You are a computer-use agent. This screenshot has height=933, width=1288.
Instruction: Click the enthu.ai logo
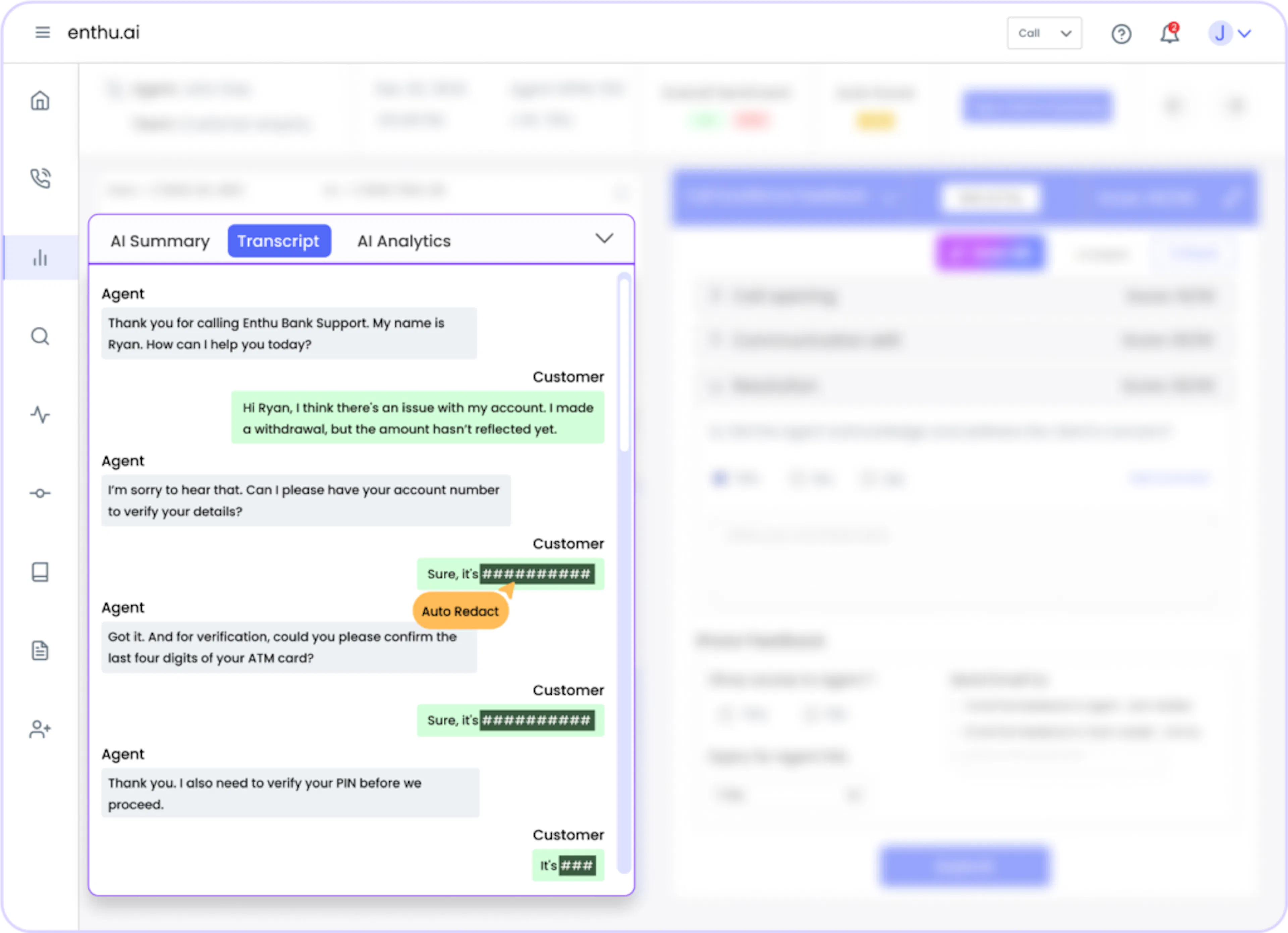pos(103,32)
